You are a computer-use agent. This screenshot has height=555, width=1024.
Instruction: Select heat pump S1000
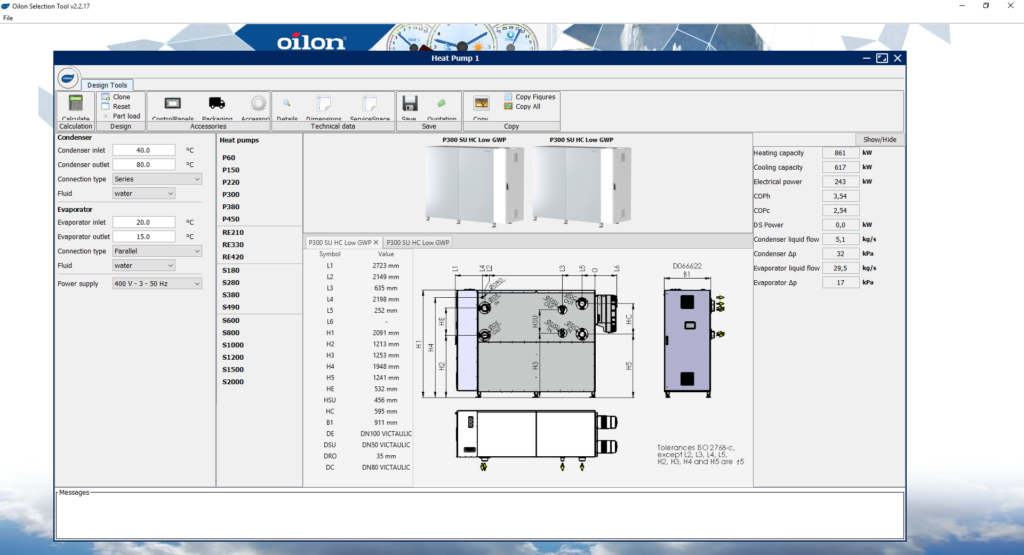pyautogui.click(x=232, y=345)
